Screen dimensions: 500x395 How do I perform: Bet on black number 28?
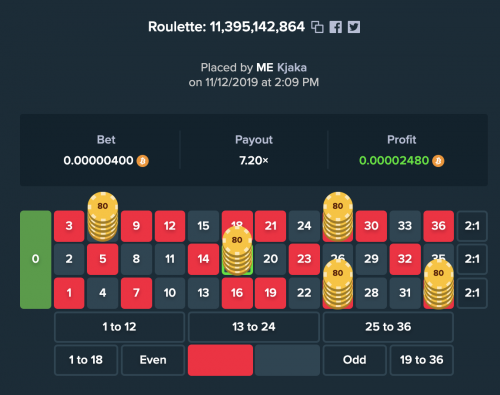[x=371, y=293]
